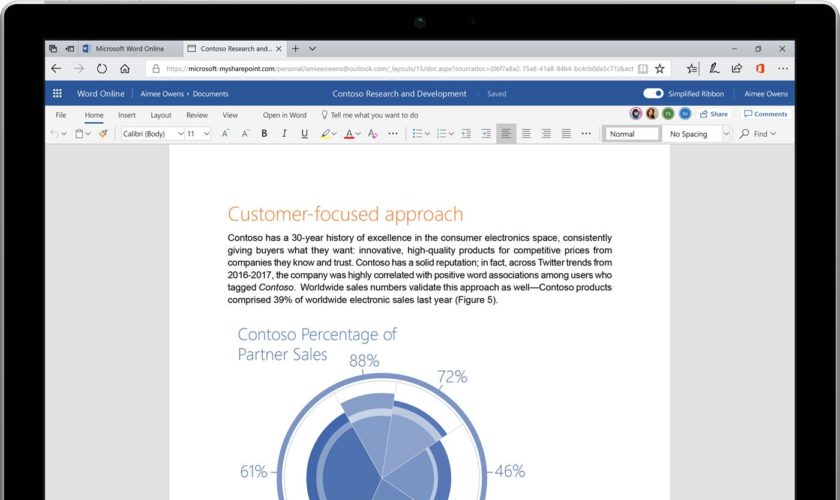Refresh the browser page

(102, 69)
